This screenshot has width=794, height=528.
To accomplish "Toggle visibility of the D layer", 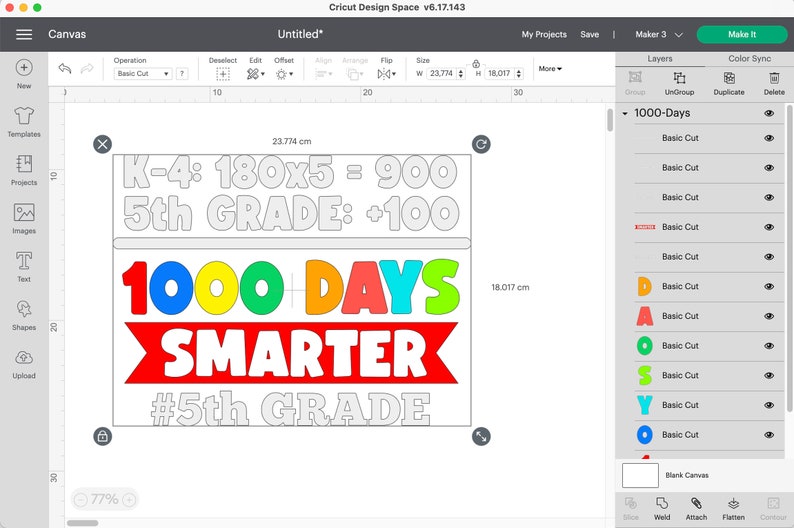I will [x=769, y=287].
